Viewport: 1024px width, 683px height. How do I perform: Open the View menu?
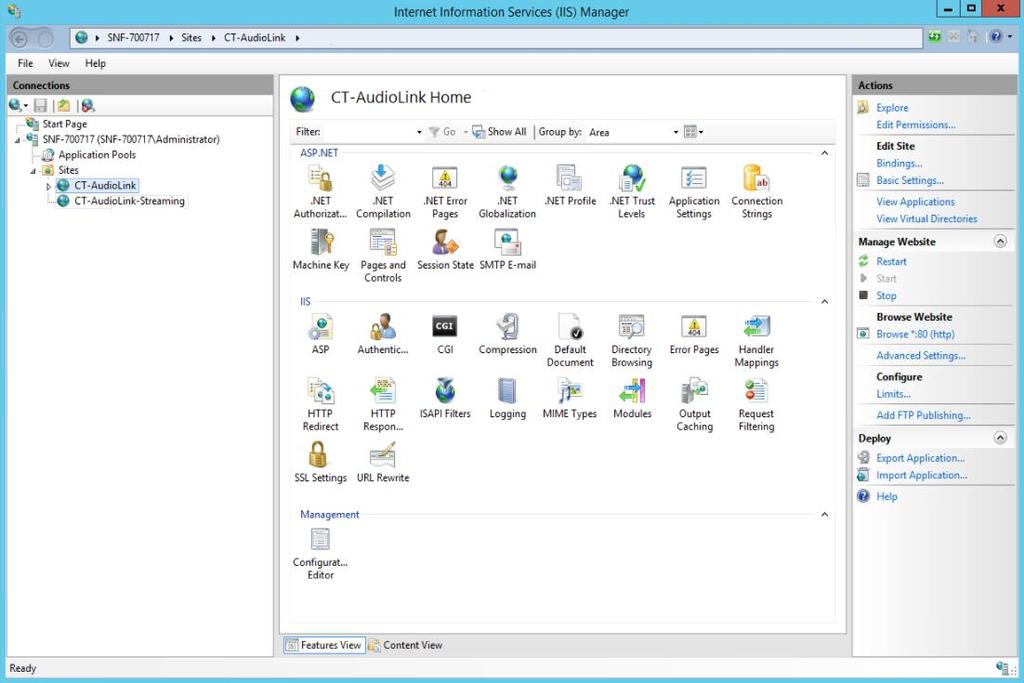click(59, 63)
